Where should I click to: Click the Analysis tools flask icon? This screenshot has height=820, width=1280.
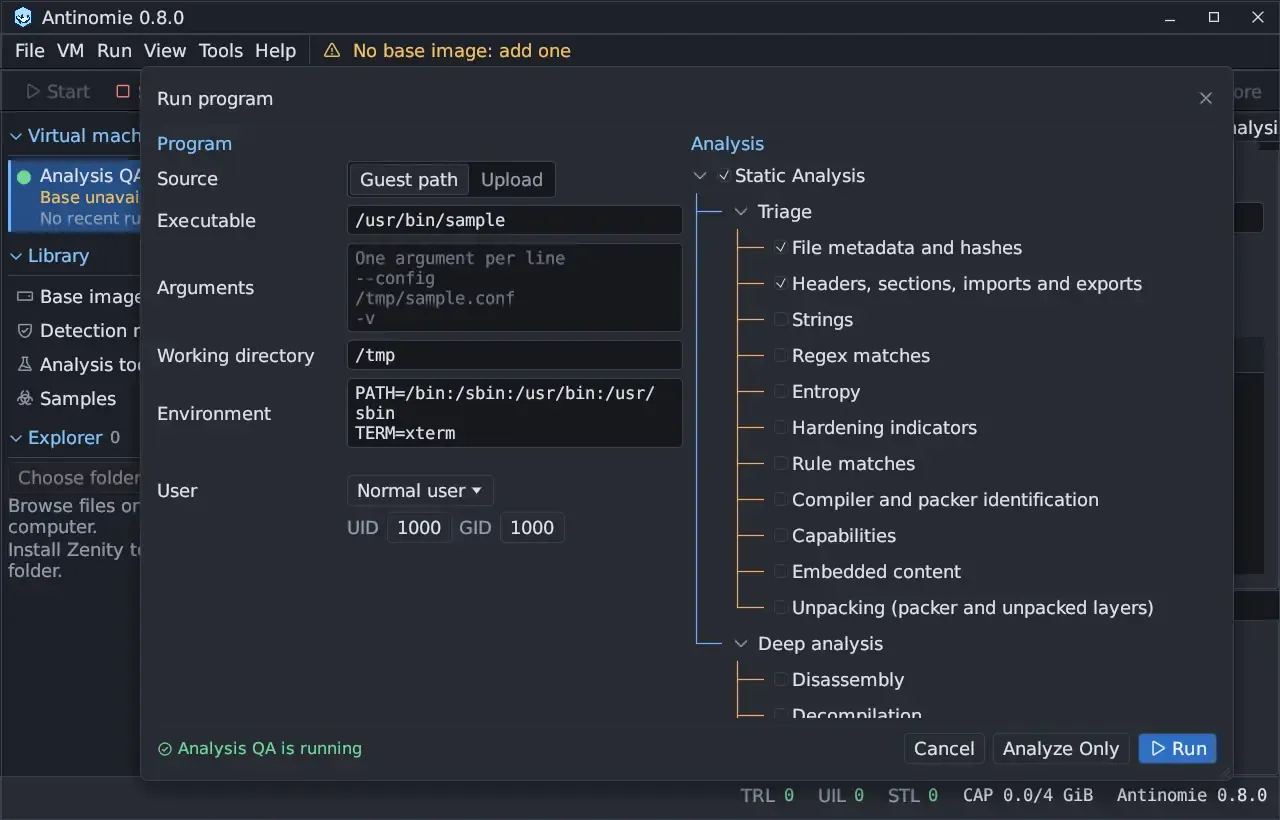pos(25,365)
